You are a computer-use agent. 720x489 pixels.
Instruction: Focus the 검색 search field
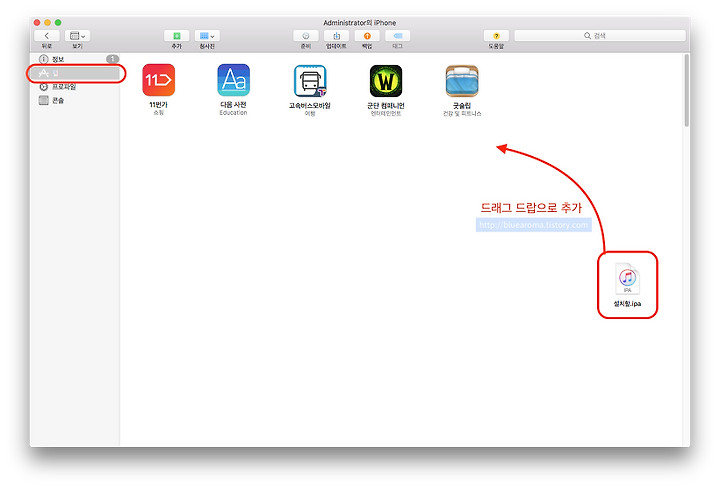coord(600,36)
